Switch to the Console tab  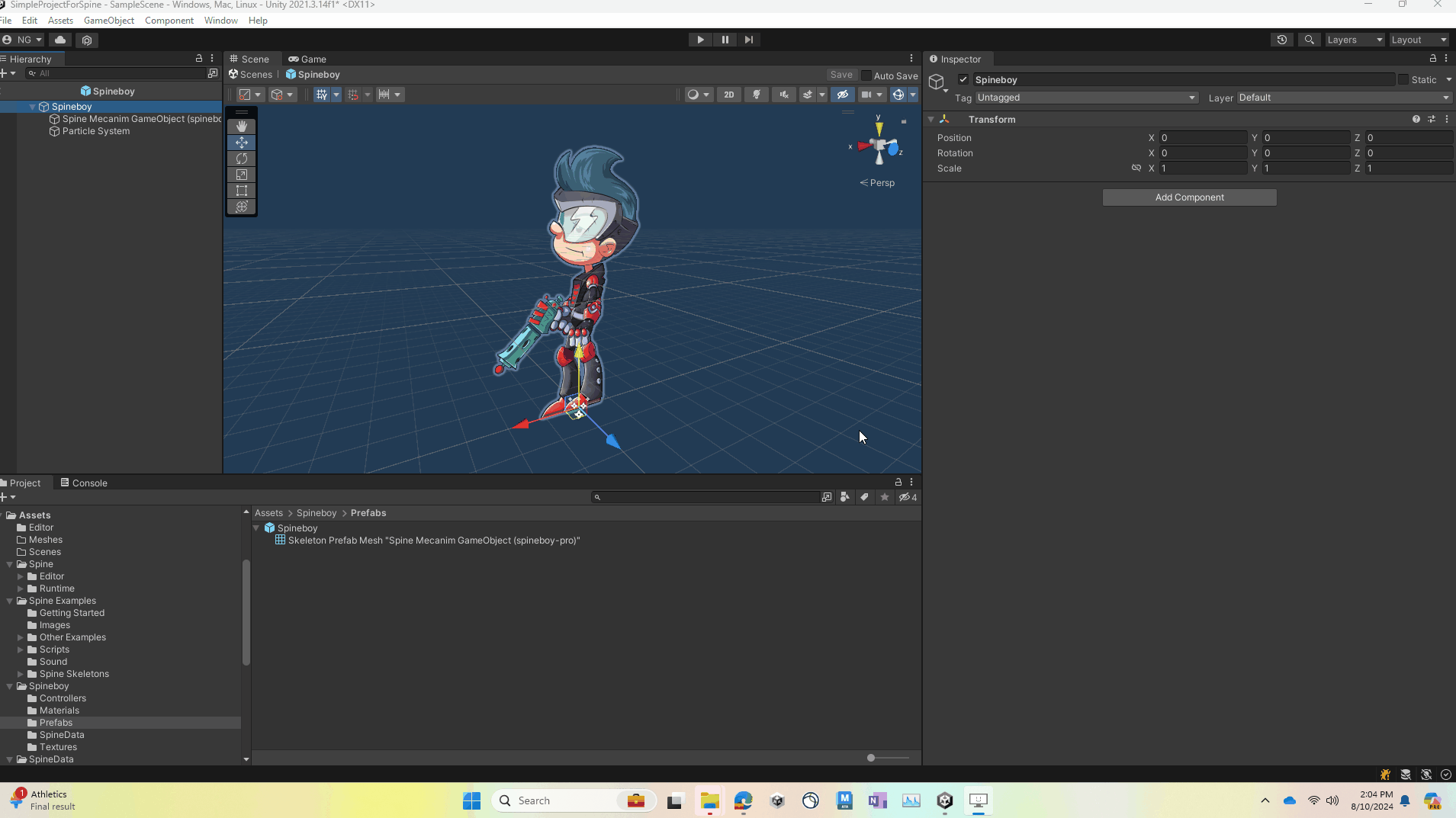84,483
